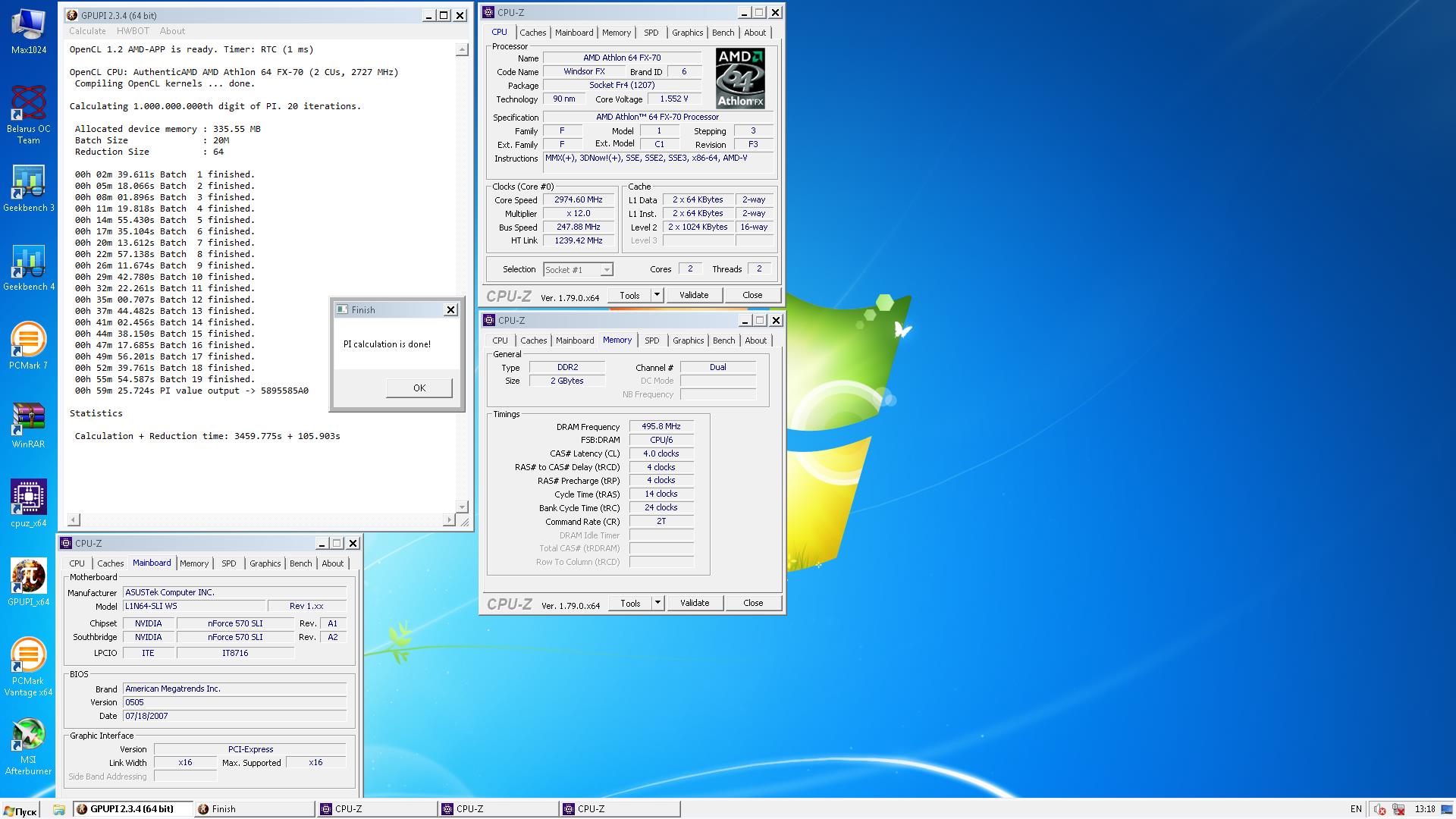Image resolution: width=1456 pixels, height=819 pixels.
Task: Click Tools button in top CPU-Z
Action: point(629,295)
